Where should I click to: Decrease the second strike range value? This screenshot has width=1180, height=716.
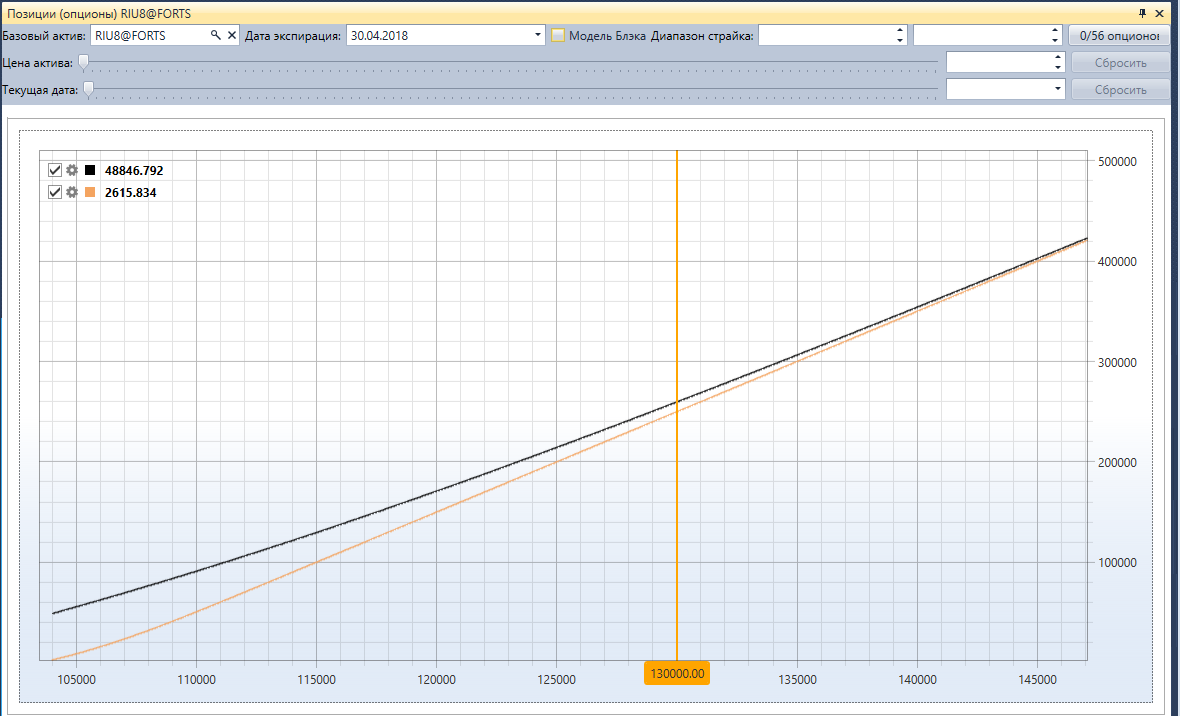pyautogui.click(x=1055, y=40)
